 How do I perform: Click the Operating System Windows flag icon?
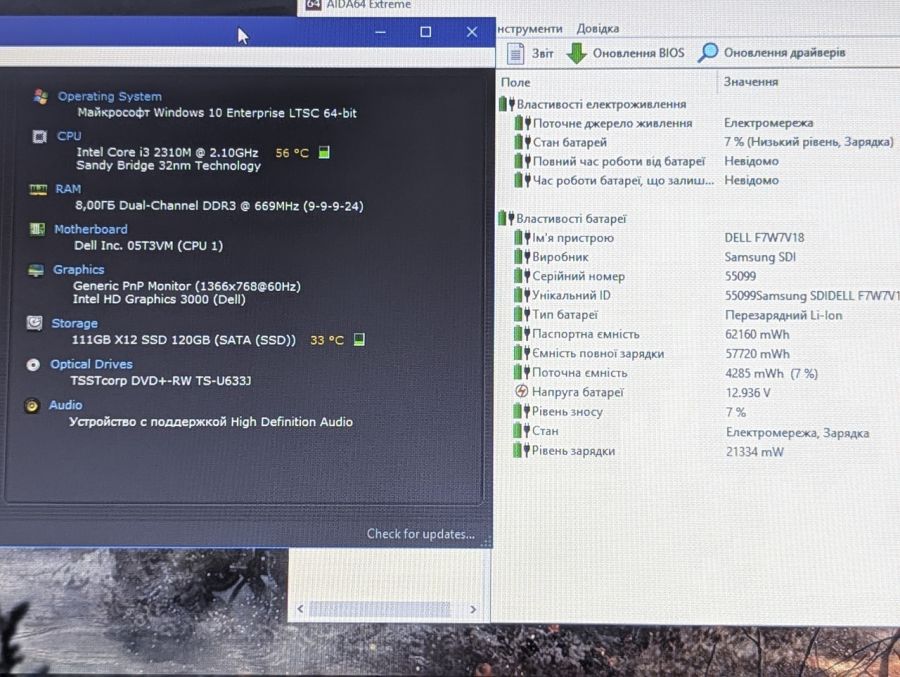40,96
